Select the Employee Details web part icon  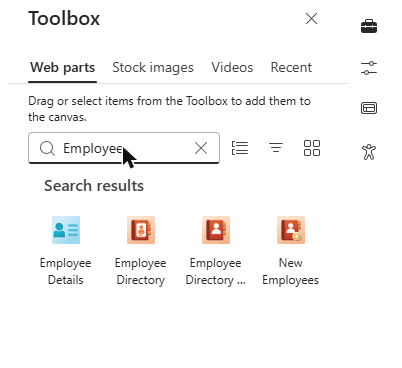click(66, 230)
